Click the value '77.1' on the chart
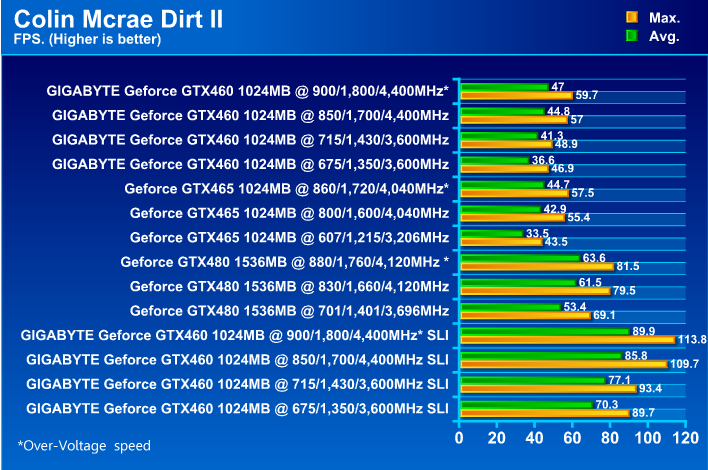The image size is (708, 470). tap(619, 380)
